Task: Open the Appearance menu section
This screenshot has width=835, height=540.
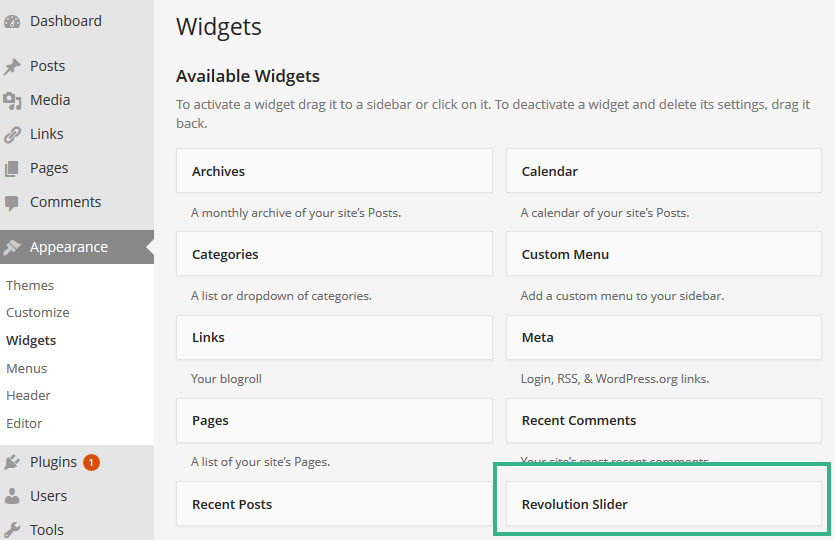Action: [x=68, y=247]
